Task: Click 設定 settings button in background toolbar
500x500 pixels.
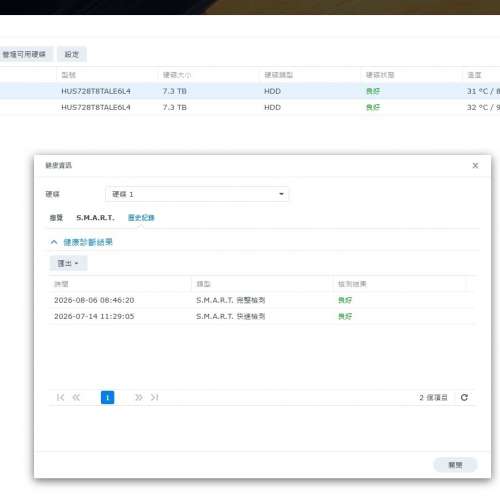Action: pyautogui.click(x=72, y=54)
